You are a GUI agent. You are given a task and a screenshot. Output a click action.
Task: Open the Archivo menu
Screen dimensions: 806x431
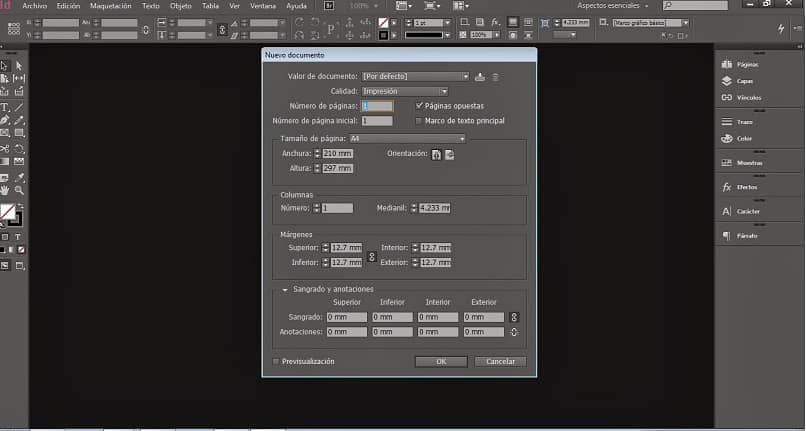click(x=34, y=6)
